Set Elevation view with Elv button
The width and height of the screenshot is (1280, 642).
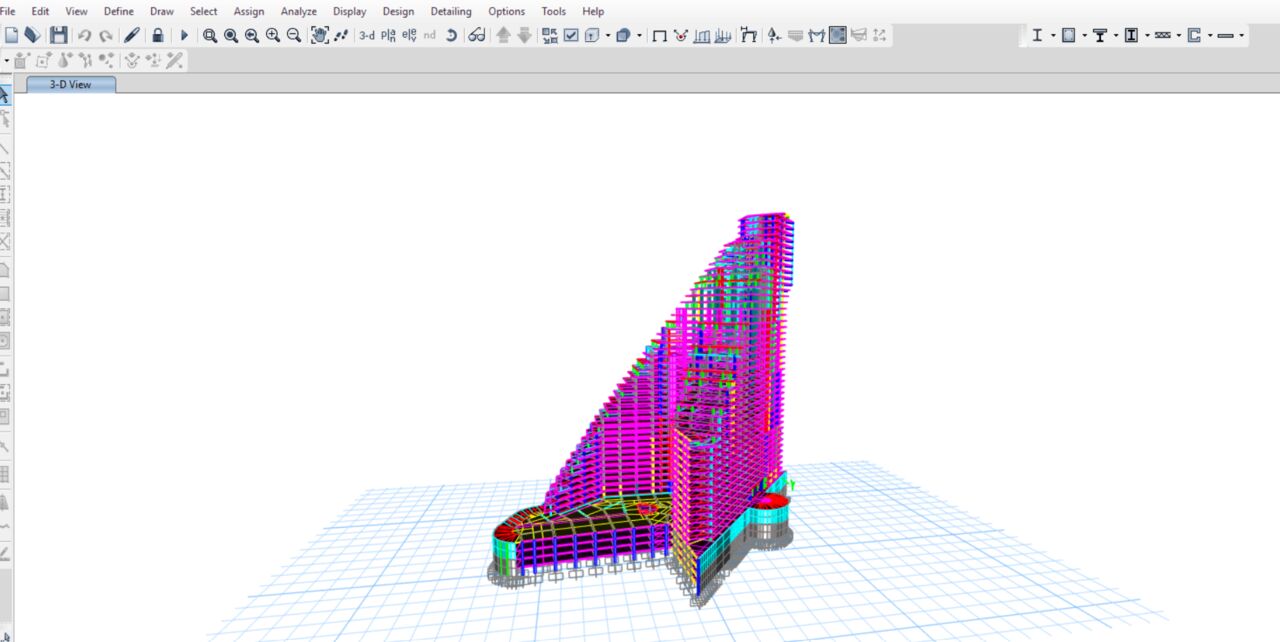click(x=409, y=35)
